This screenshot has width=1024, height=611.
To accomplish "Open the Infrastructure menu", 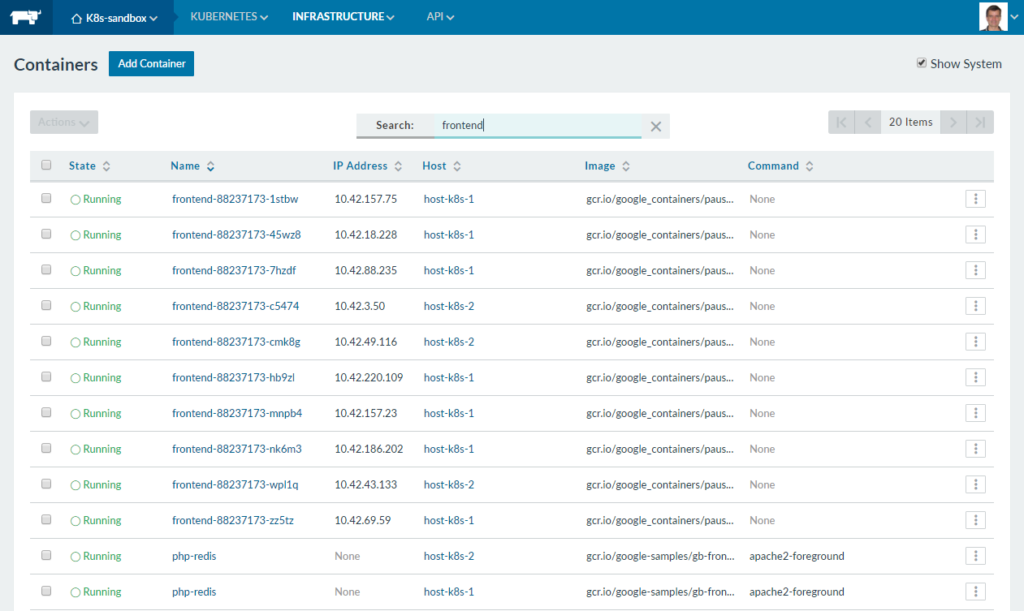I will coord(343,17).
